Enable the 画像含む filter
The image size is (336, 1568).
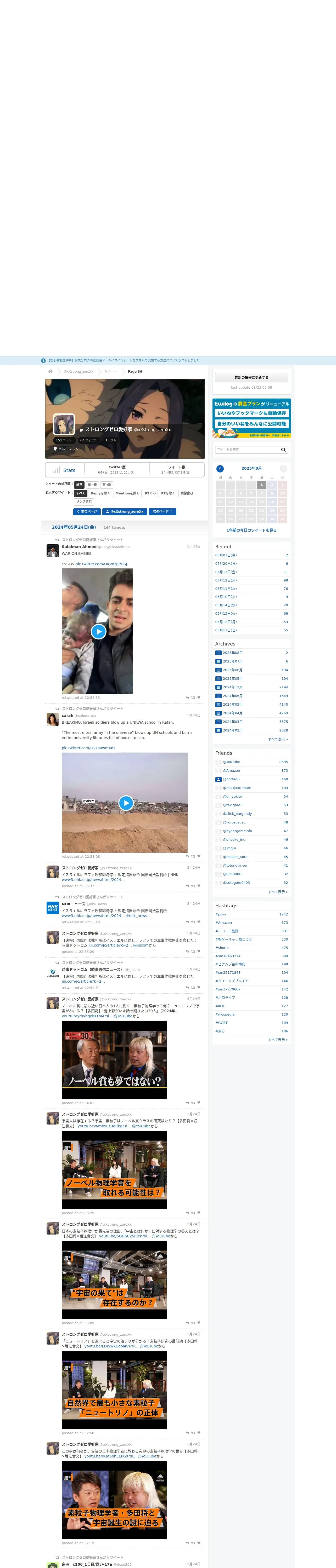(x=187, y=494)
